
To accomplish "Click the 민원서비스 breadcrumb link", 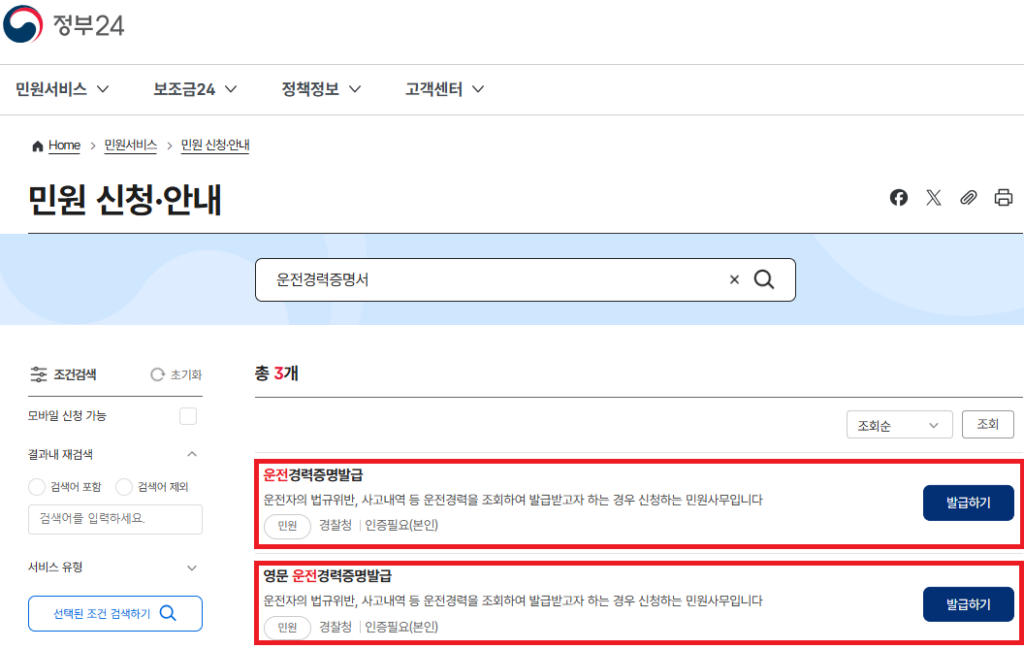I will [x=131, y=145].
